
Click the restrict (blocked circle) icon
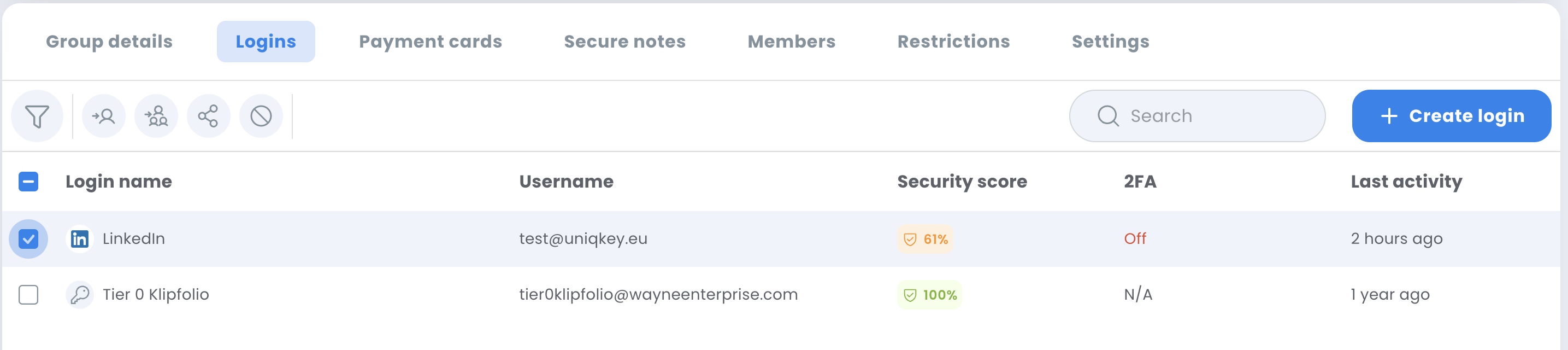261,116
